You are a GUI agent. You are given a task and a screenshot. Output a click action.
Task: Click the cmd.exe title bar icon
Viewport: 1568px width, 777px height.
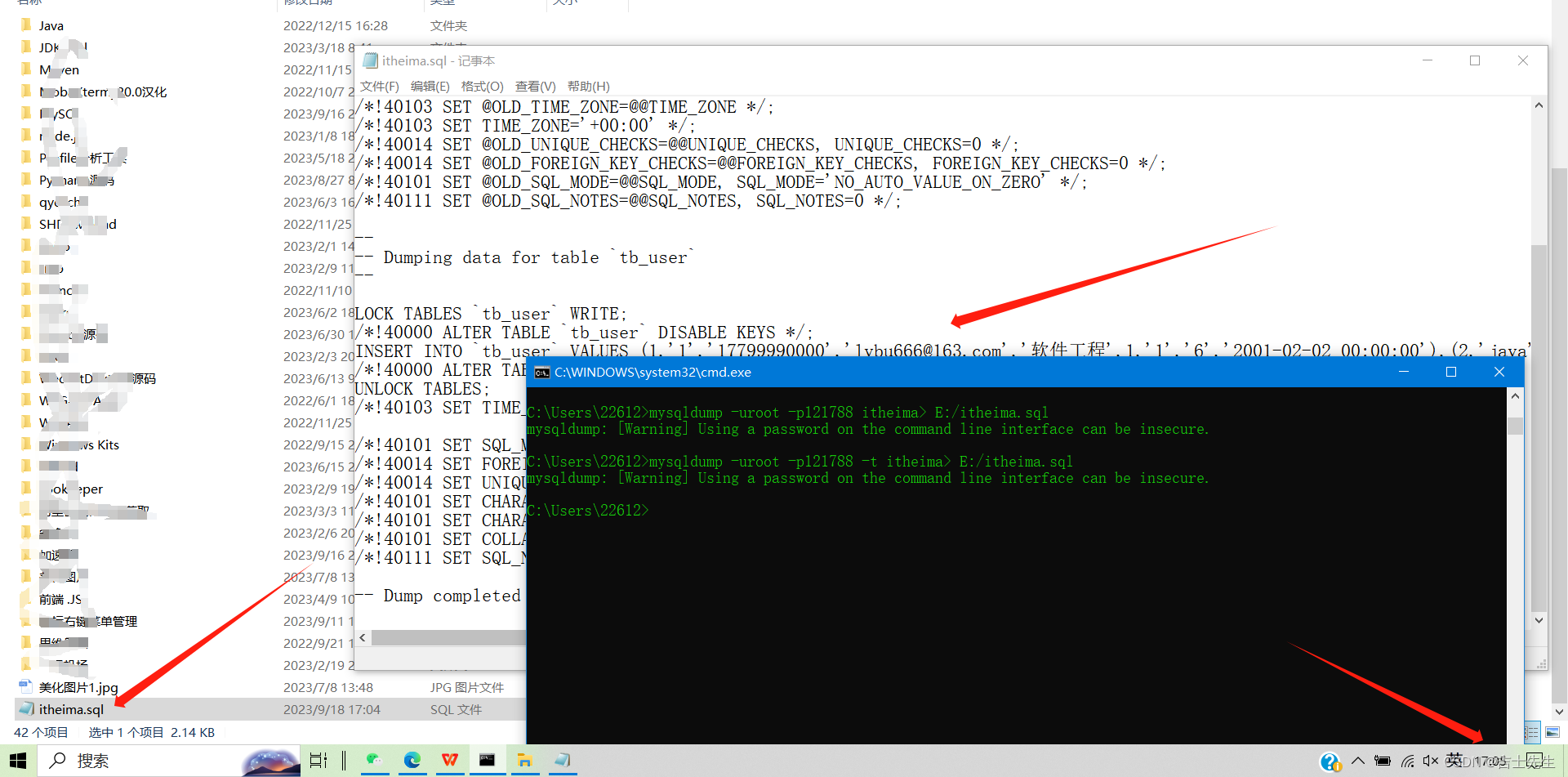click(x=541, y=373)
